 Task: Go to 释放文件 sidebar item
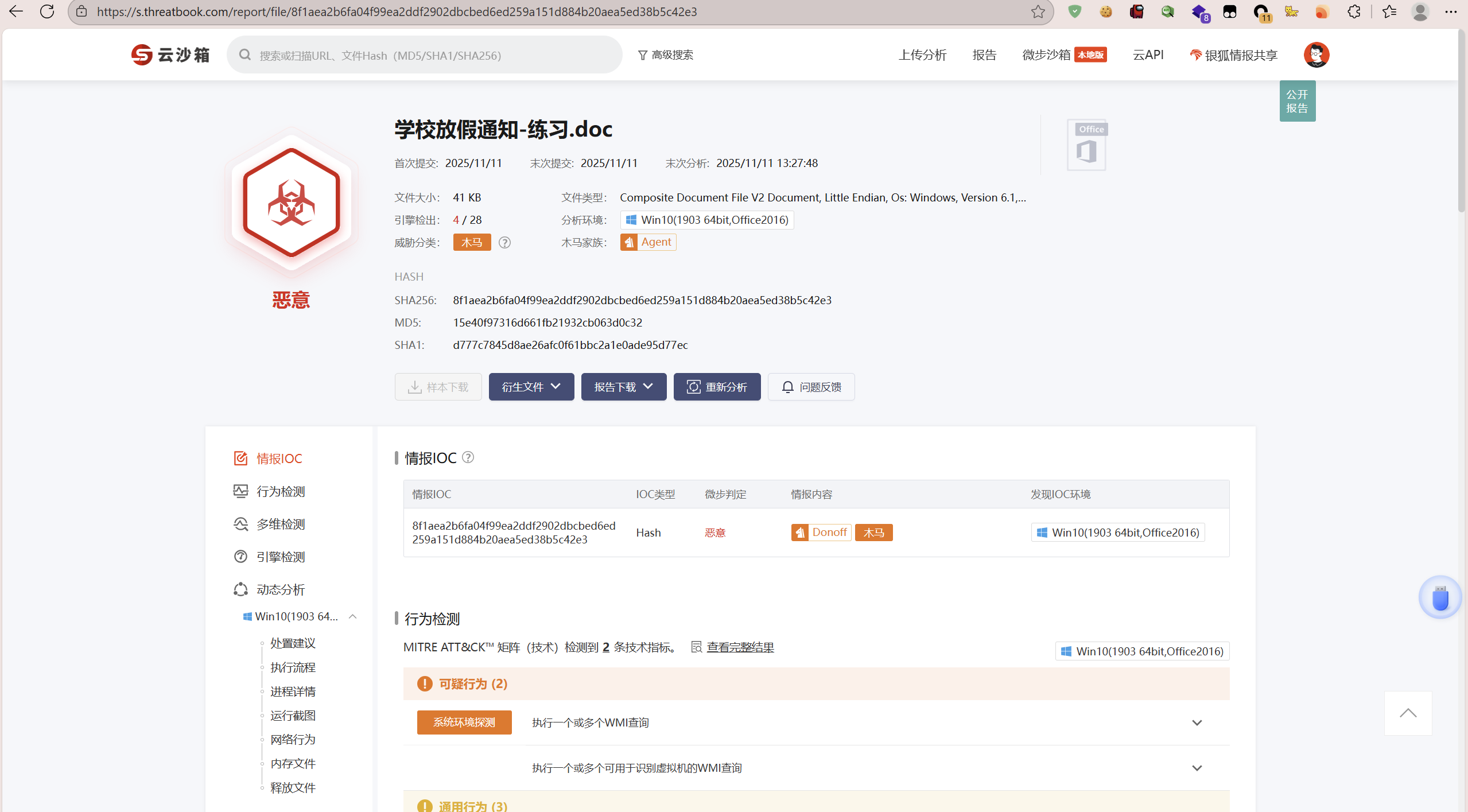tap(293, 787)
